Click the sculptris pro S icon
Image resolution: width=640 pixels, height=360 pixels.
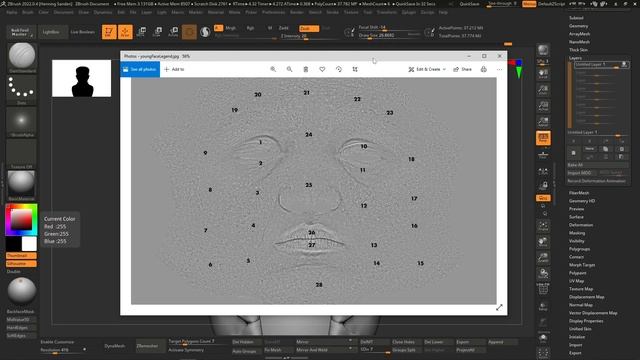[205, 32]
